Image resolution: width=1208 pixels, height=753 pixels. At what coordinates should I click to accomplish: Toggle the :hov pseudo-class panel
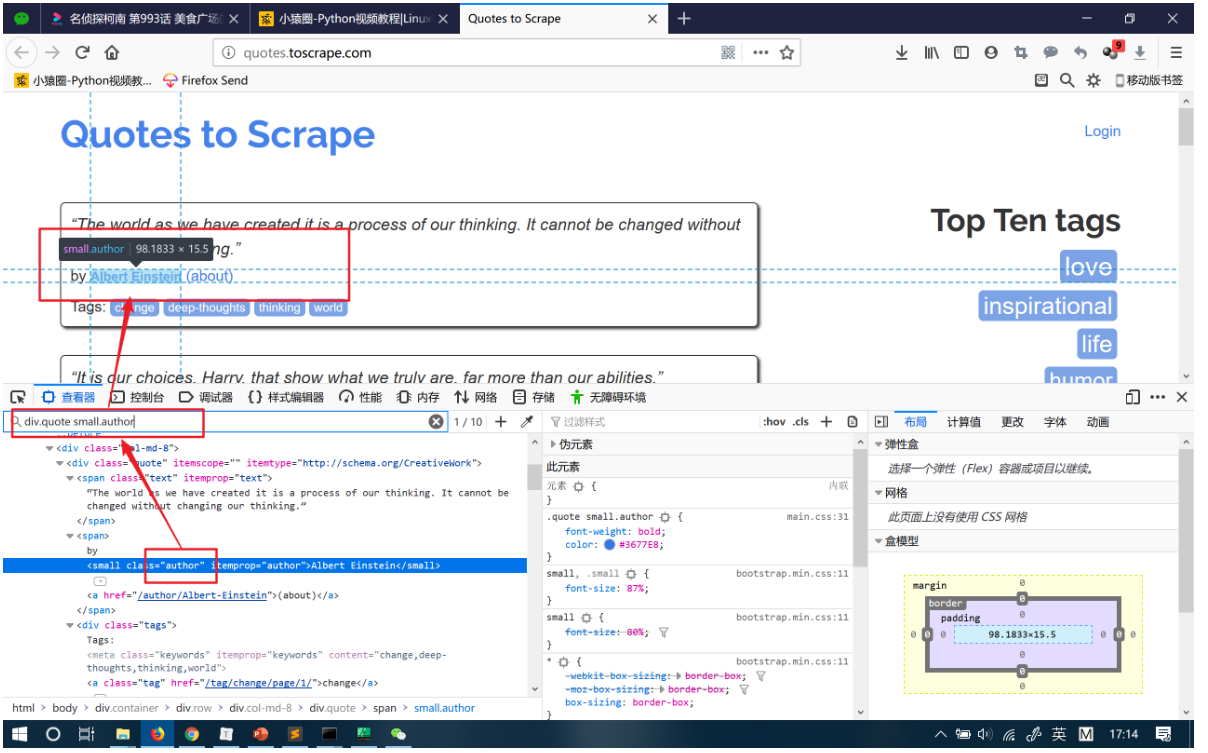point(774,422)
